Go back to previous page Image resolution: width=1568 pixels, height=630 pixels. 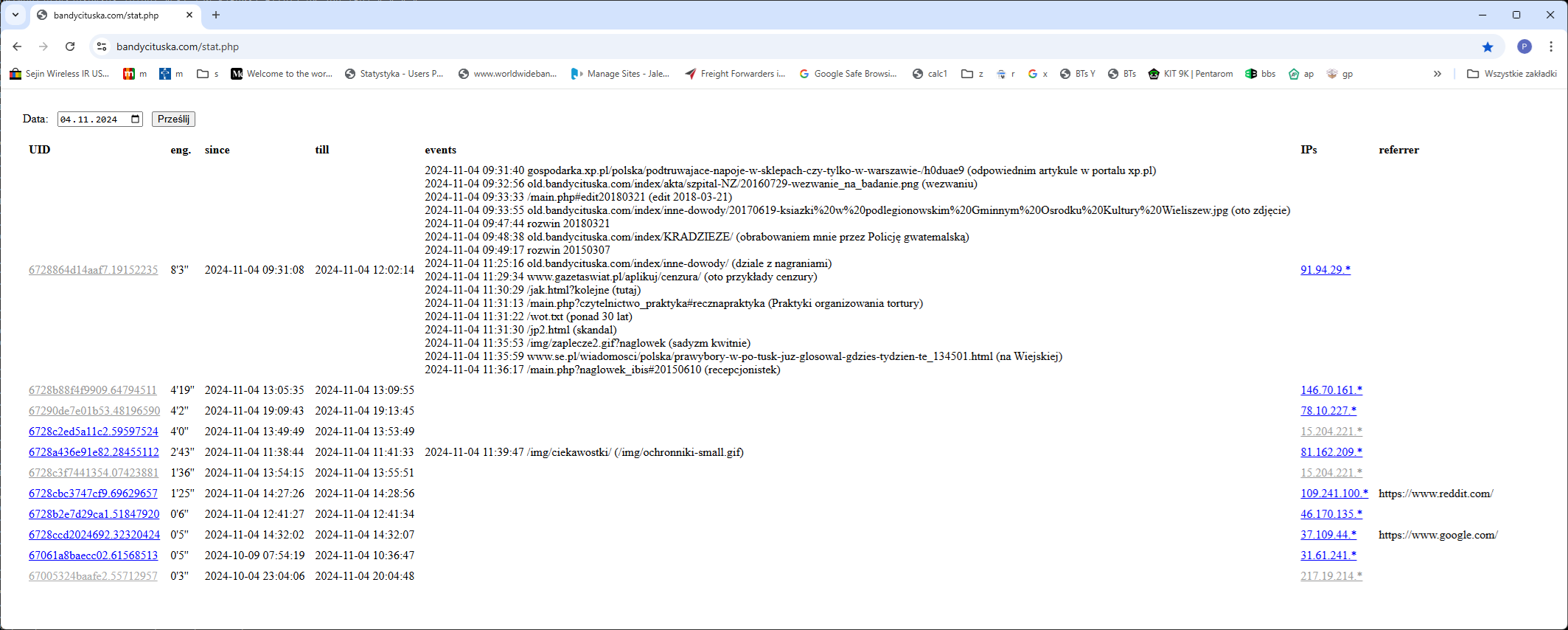17,46
